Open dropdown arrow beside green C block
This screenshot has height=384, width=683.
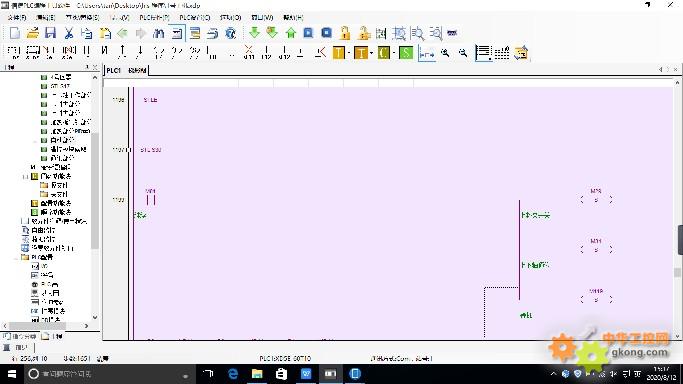394,53
